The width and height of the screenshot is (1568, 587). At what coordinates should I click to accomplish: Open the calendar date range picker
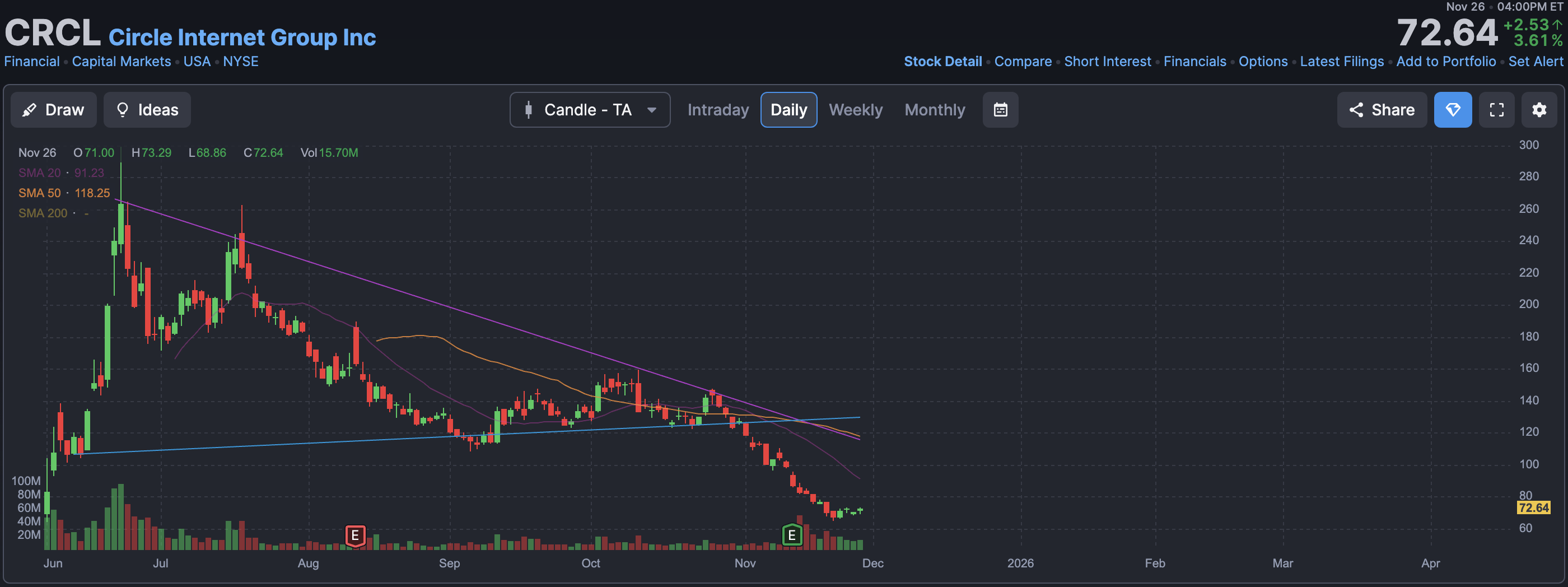[x=1001, y=110]
